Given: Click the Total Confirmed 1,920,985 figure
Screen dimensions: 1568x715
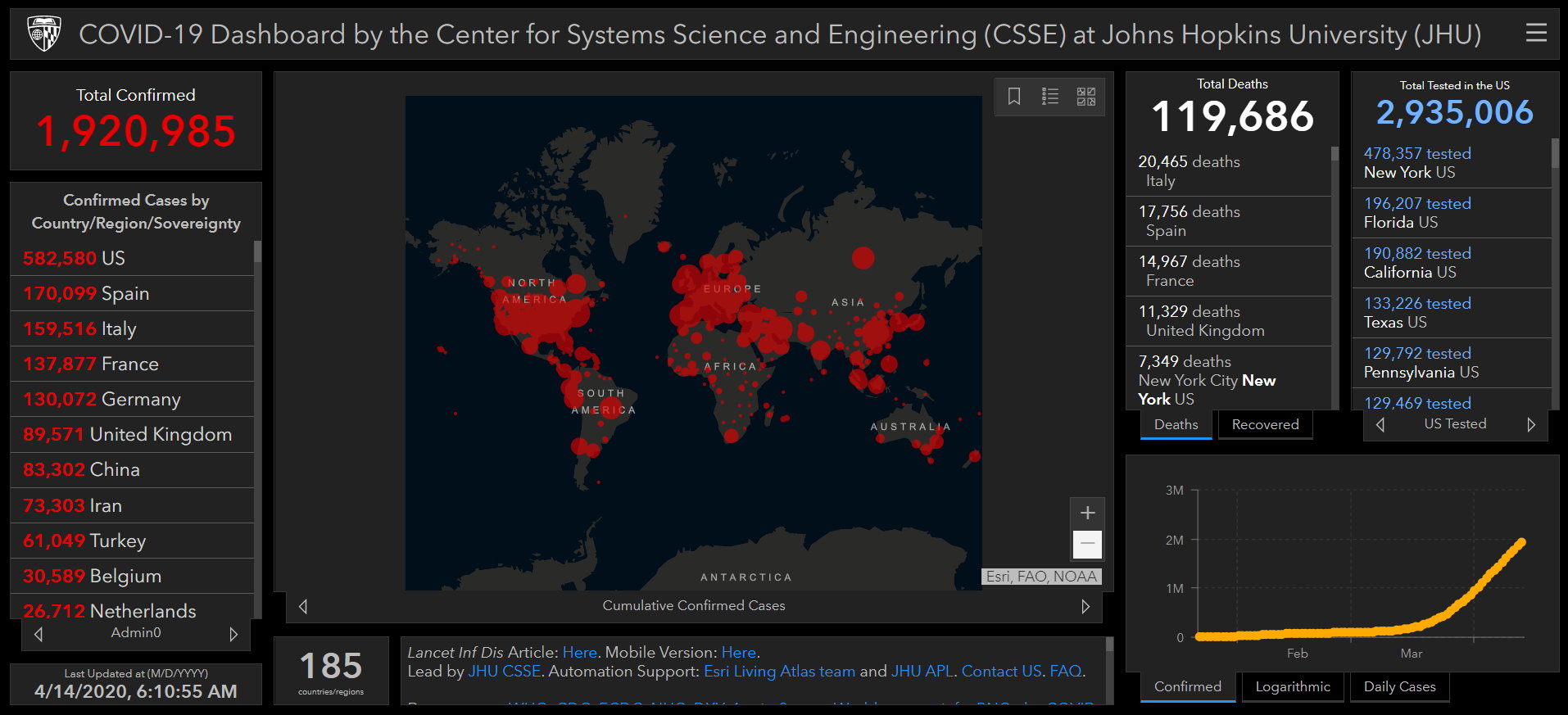Looking at the screenshot, I should (136, 131).
